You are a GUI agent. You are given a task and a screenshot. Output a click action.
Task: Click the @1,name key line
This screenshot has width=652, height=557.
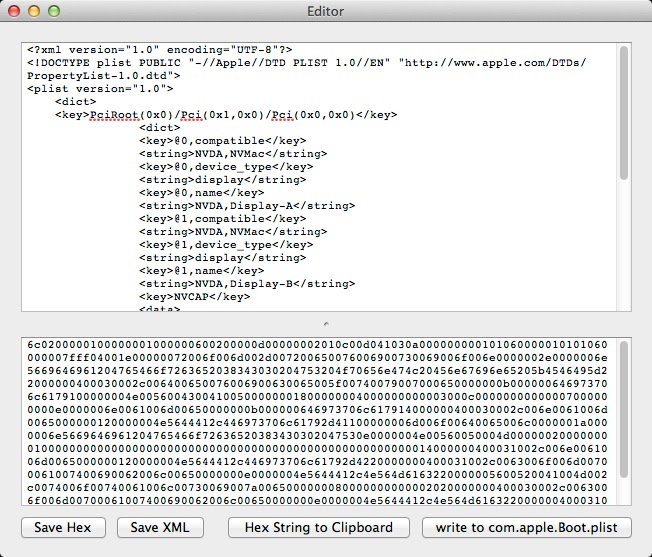coord(201,271)
